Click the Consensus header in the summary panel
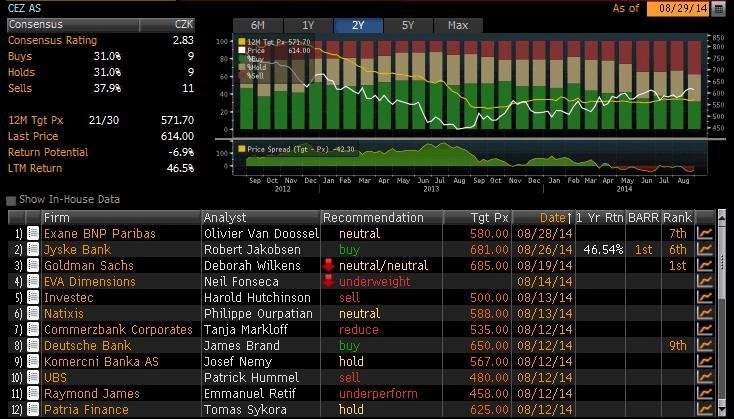 [x=73, y=24]
